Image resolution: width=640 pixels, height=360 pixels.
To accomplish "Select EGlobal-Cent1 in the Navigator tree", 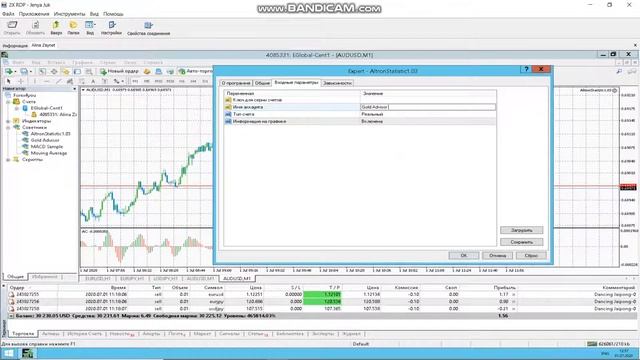I will point(46,108).
